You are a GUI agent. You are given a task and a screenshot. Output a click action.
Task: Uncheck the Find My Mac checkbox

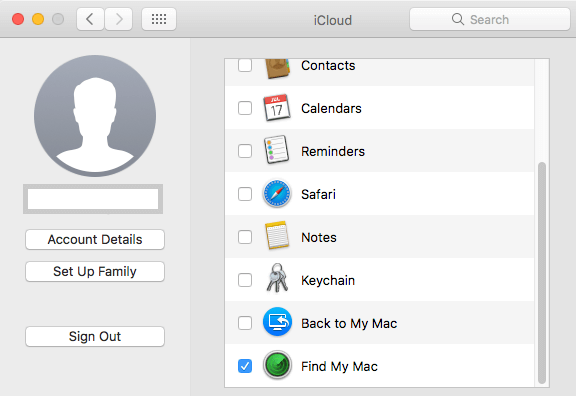point(245,366)
